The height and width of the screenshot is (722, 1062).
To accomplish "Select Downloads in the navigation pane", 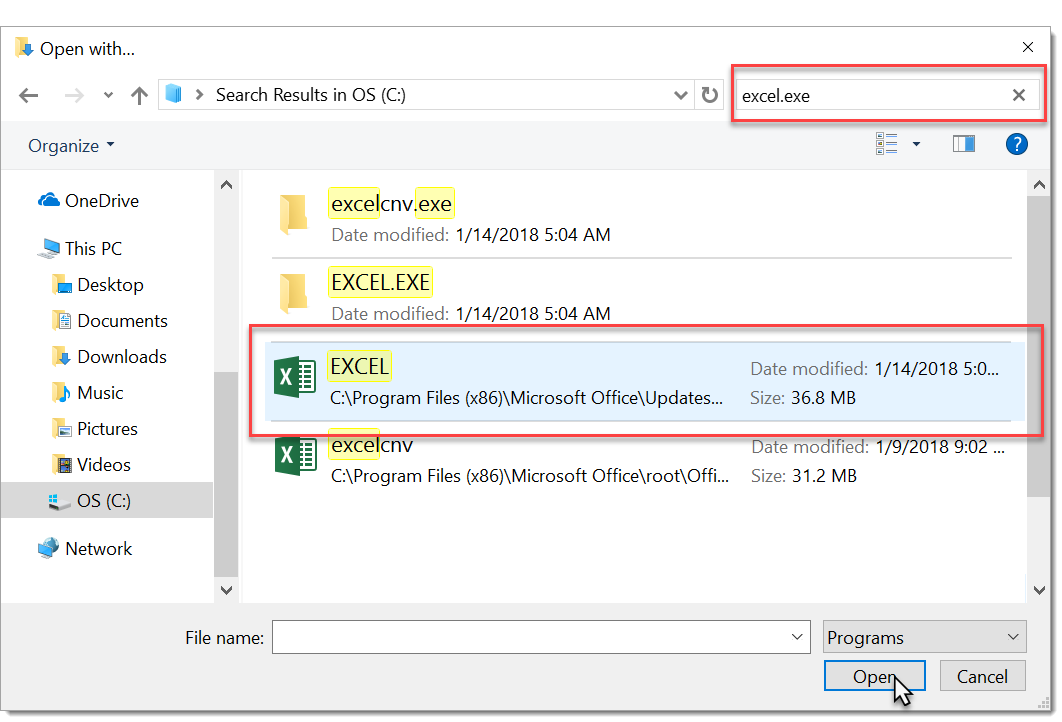I will 121,357.
